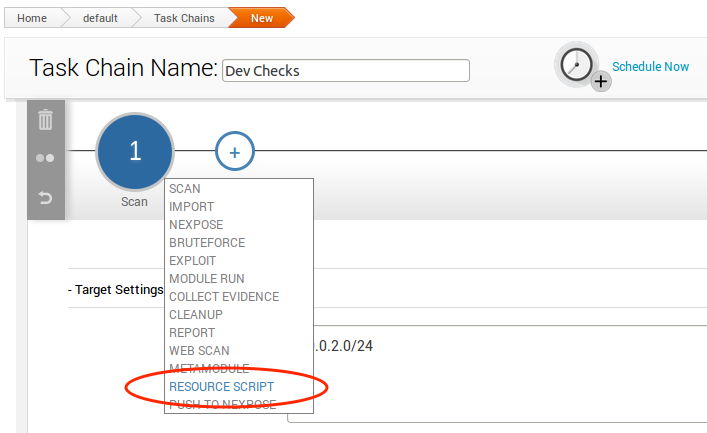Expand the Target Settings section
This screenshot has width=707, height=433.
[x=116, y=290]
